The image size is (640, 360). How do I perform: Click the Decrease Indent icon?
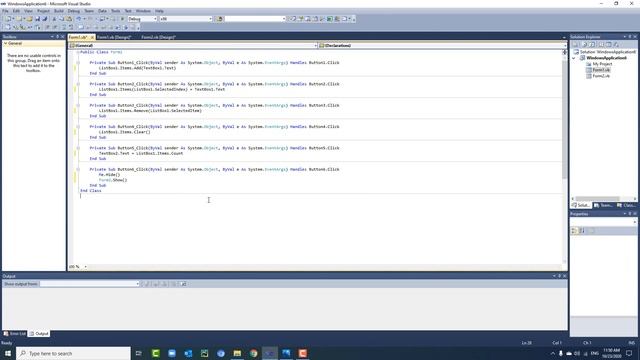click(47, 27)
